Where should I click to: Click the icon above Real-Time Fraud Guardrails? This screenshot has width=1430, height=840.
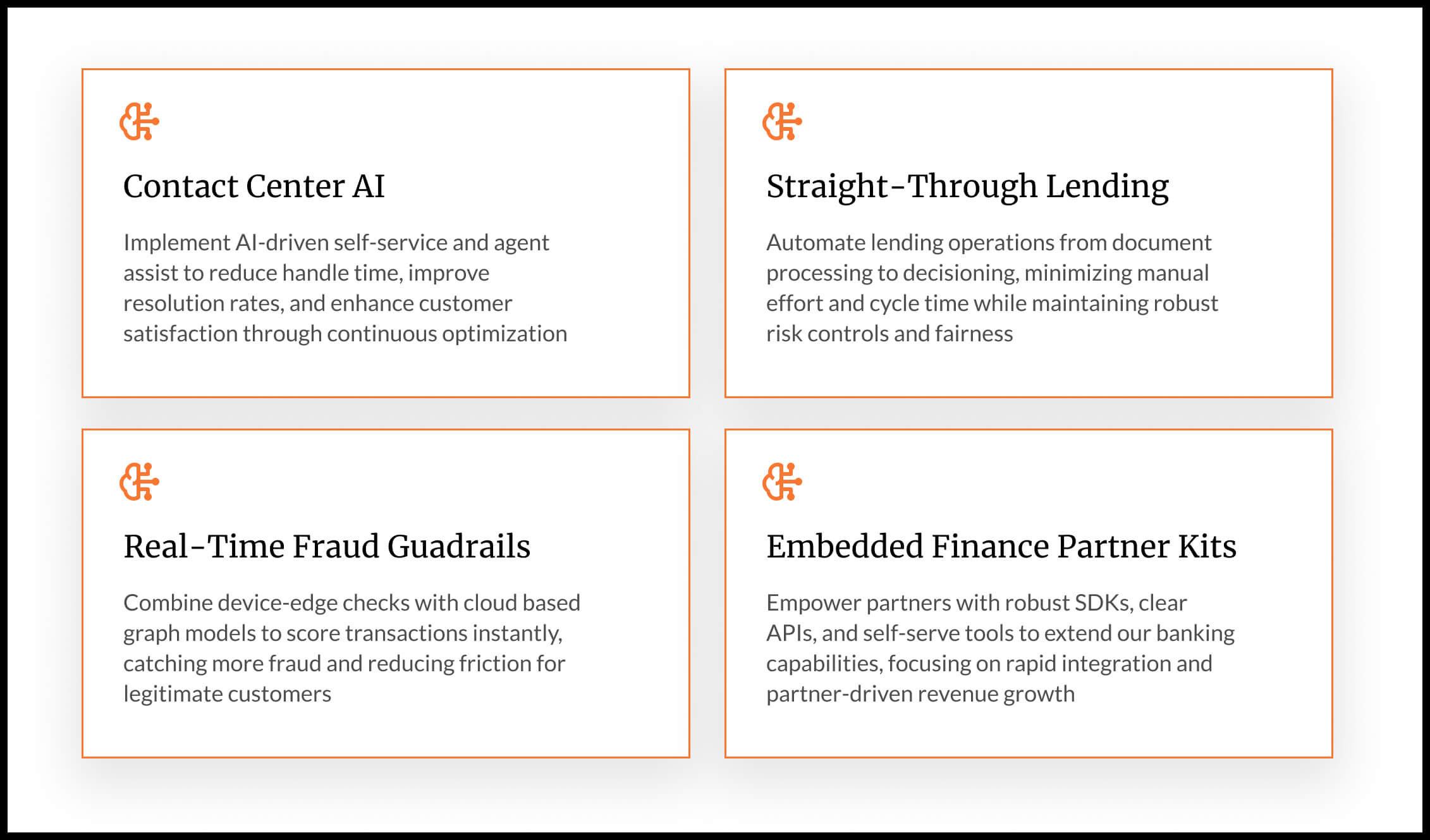139,482
